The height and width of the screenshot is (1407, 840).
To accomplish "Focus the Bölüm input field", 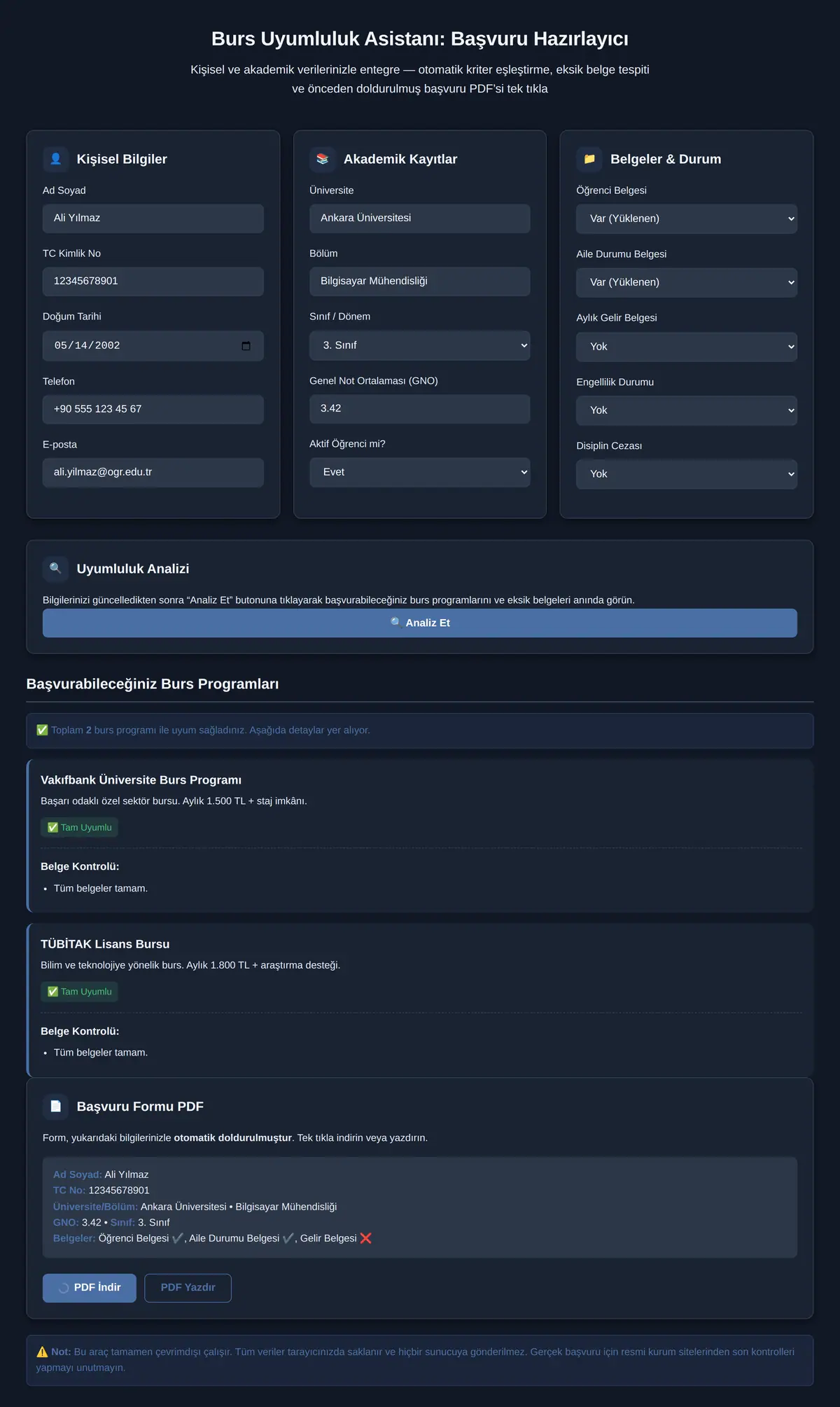I will pos(420,282).
